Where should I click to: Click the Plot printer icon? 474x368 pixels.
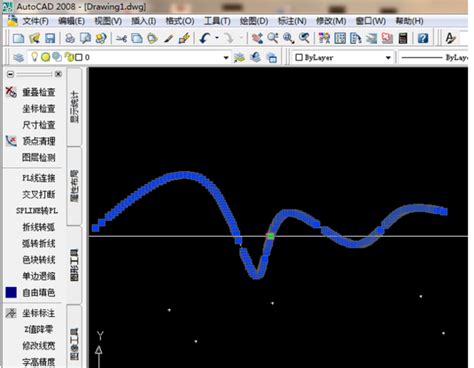coord(70,38)
